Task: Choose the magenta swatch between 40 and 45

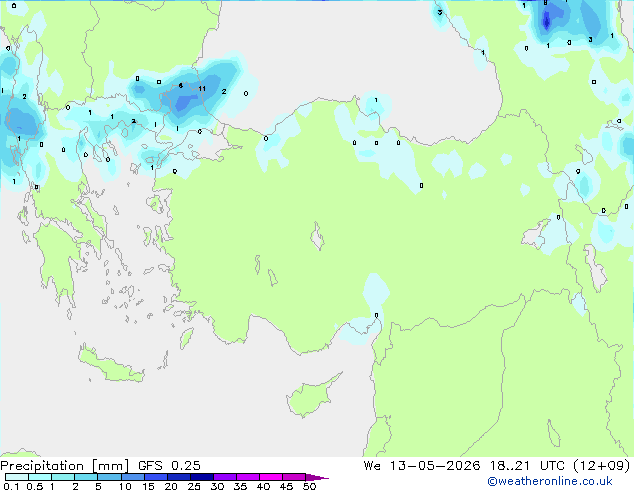Action: coord(271,477)
